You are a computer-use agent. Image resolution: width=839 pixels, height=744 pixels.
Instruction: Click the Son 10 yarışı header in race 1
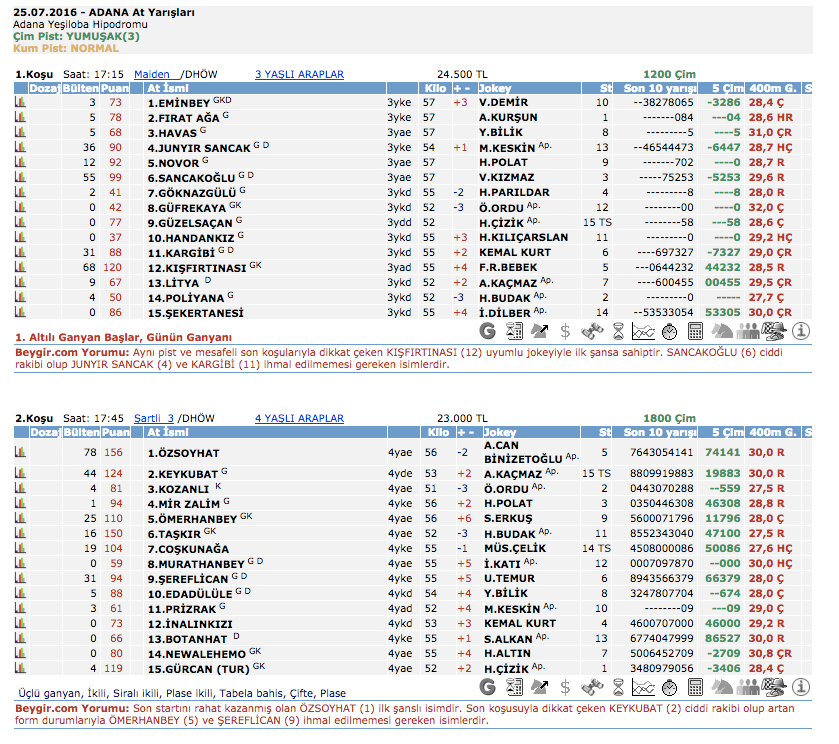pos(658,87)
